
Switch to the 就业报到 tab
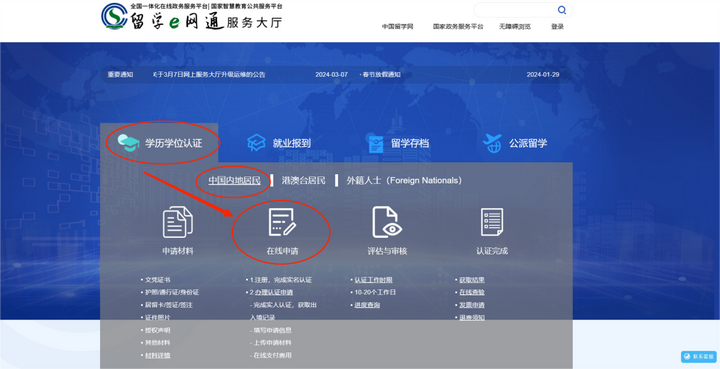[279, 143]
